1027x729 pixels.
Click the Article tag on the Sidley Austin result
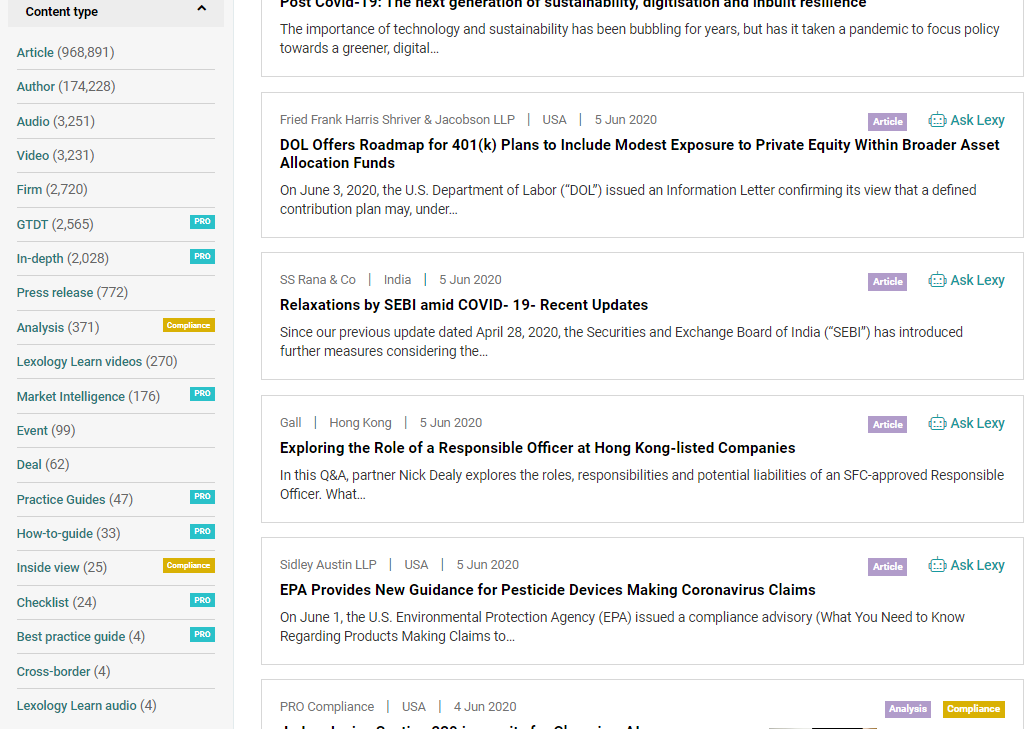tap(887, 566)
